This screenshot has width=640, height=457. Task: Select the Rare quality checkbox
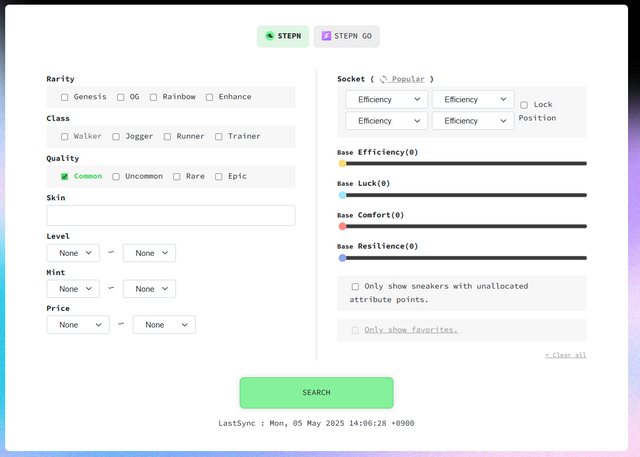[x=177, y=176]
